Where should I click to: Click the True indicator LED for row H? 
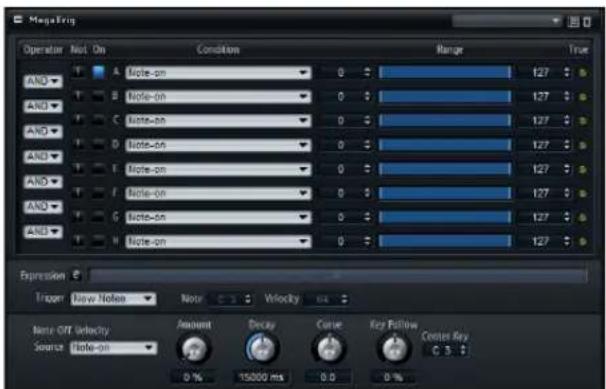pyautogui.click(x=583, y=242)
